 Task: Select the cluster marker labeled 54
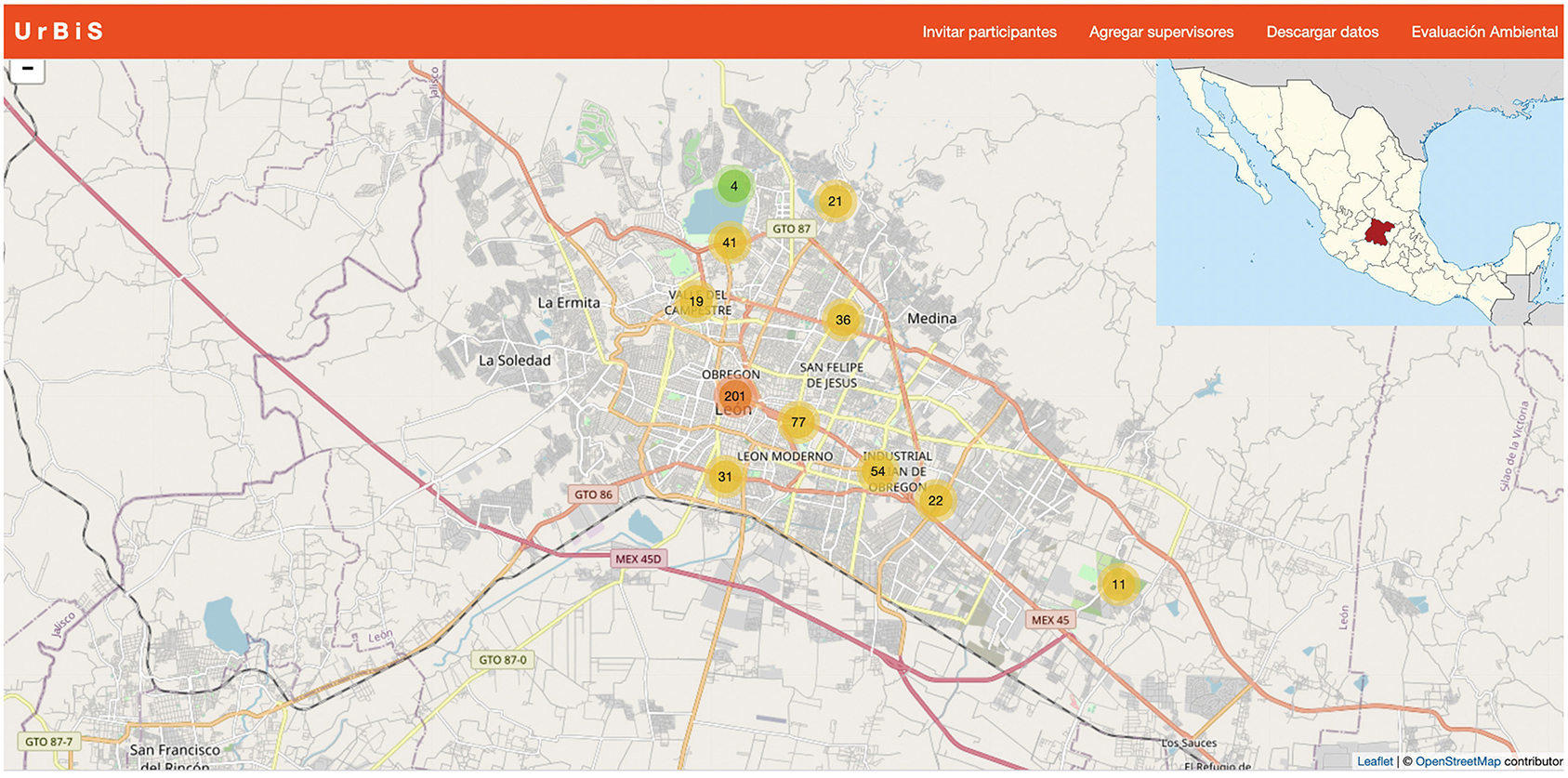877,471
